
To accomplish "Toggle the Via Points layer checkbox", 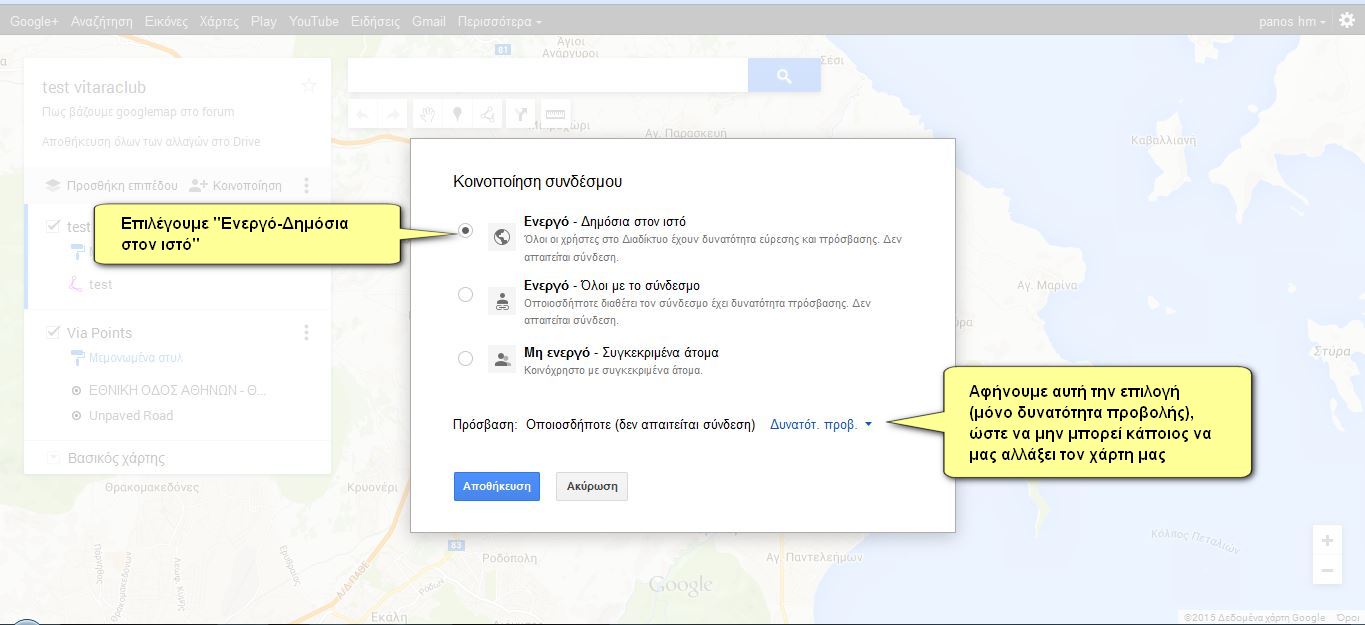I will click(53, 332).
